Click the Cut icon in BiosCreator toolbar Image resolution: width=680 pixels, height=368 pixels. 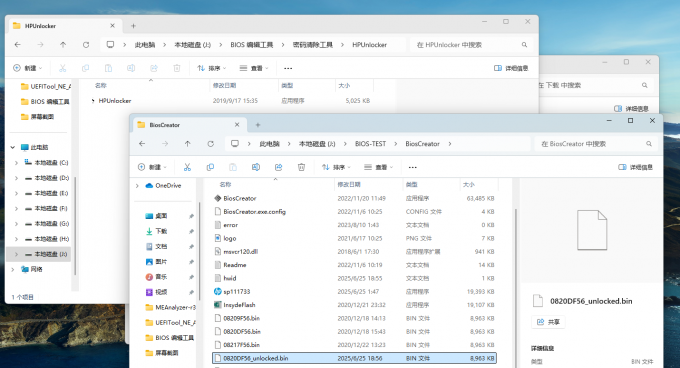tap(187, 167)
